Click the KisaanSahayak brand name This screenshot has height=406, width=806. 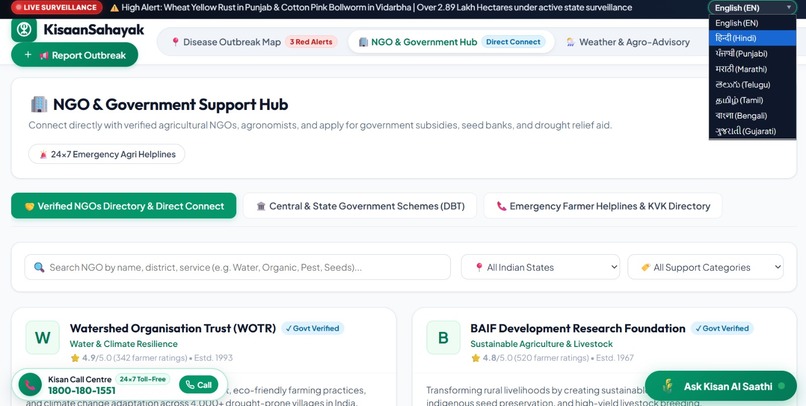pos(94,30)
